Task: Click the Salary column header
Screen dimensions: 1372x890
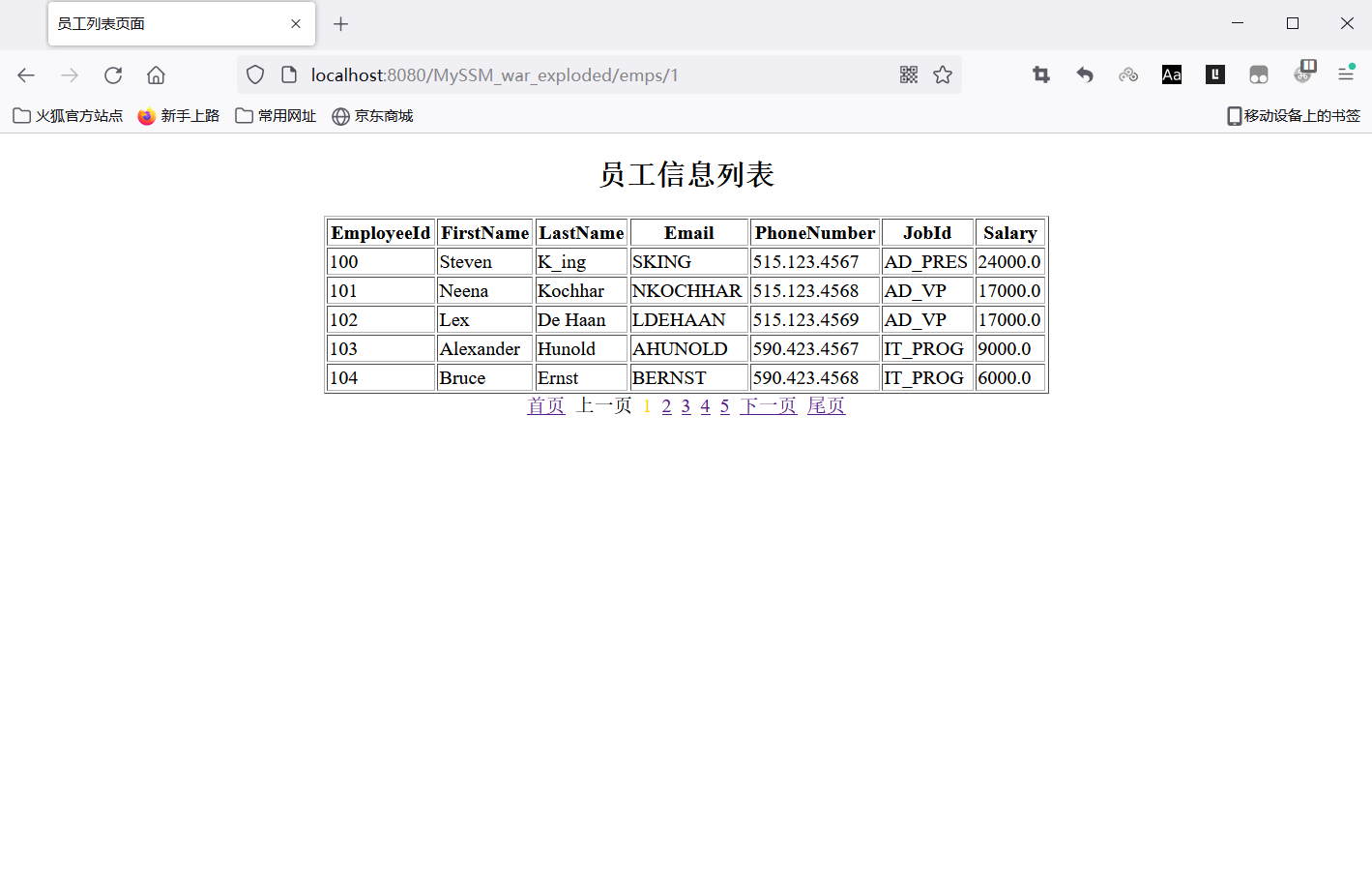Action: click(x=1010, y=233)
